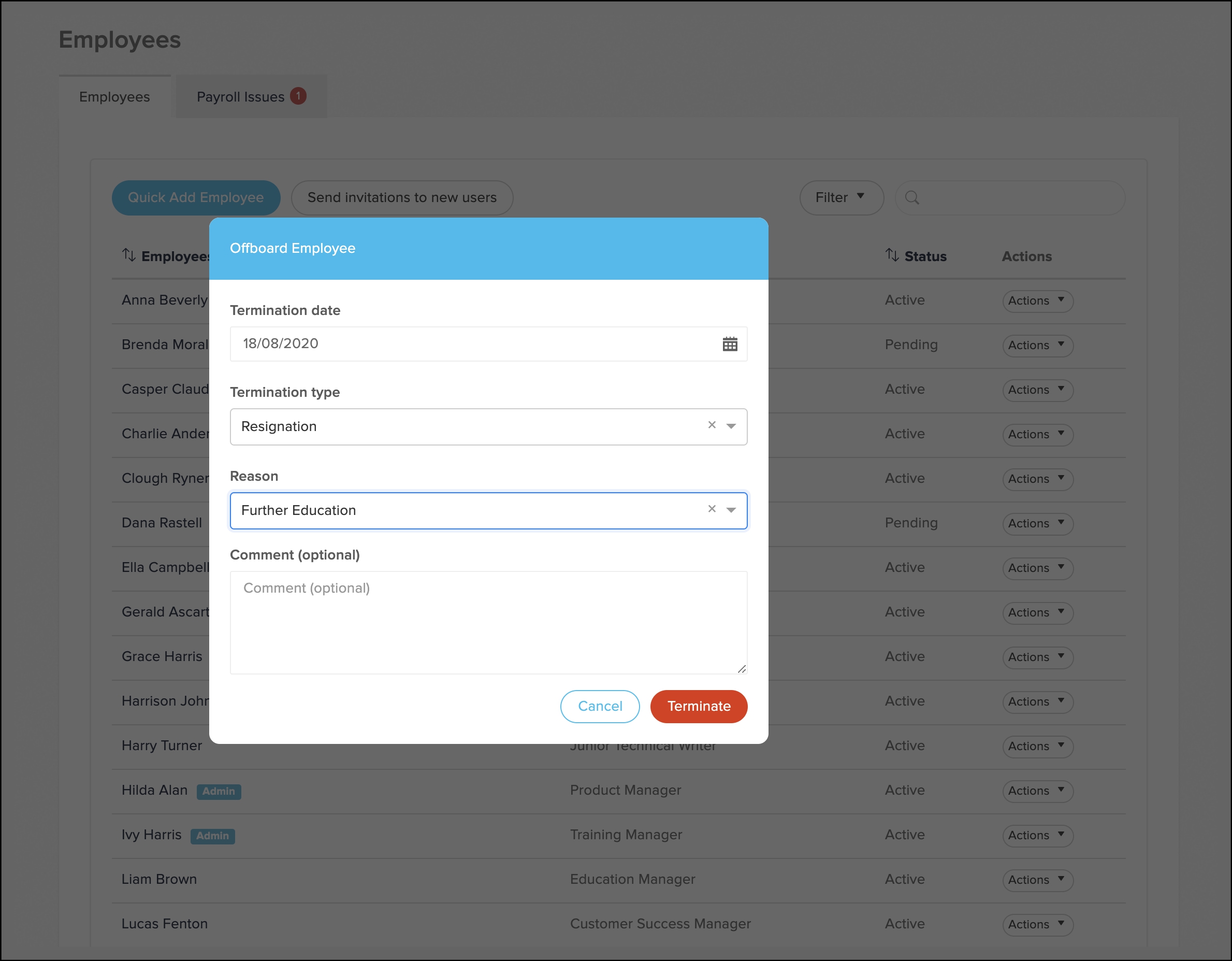1232x961 pixels.
Task: Click into the Comment optional textarea
Action: [x=488, y=622]
